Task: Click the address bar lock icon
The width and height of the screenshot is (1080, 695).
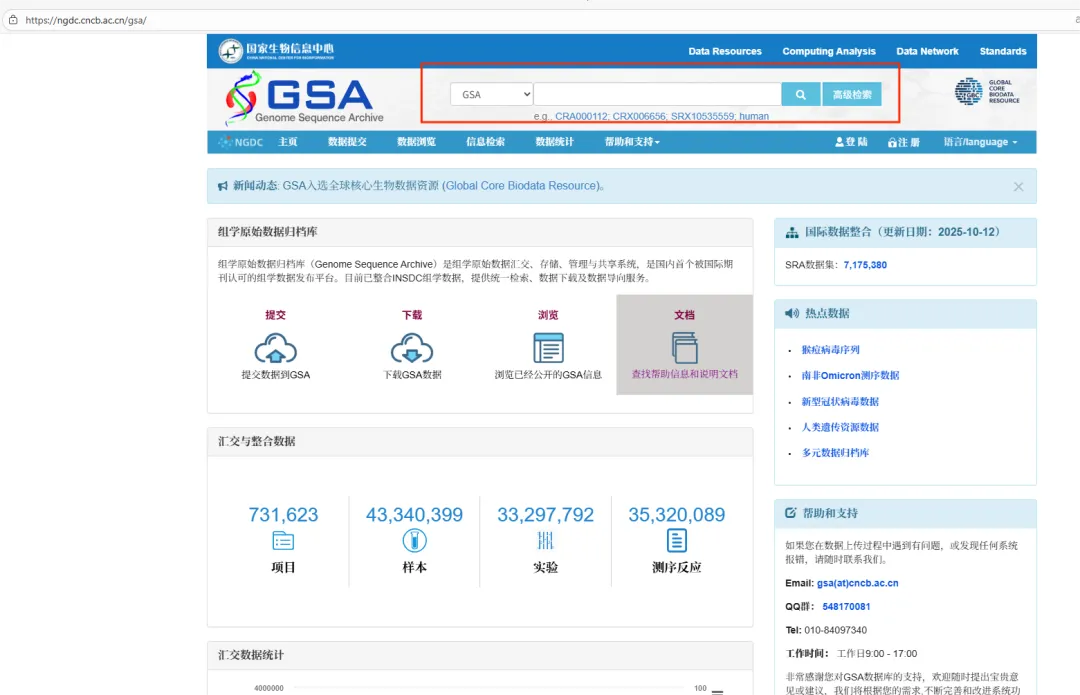Action: (x=13, y=20)
